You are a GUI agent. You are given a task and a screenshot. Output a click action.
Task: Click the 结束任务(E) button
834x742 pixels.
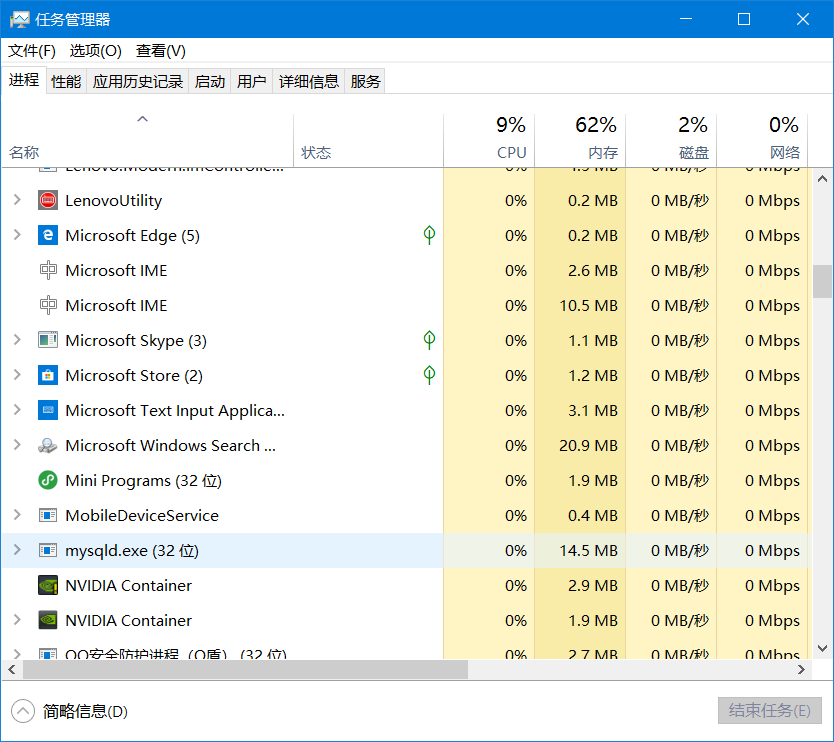click(x=770, y=711)
